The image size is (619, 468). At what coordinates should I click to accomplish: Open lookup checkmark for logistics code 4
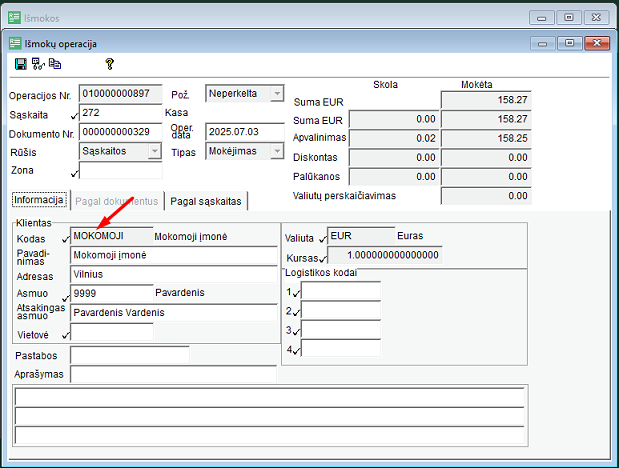tap(296, 350)
